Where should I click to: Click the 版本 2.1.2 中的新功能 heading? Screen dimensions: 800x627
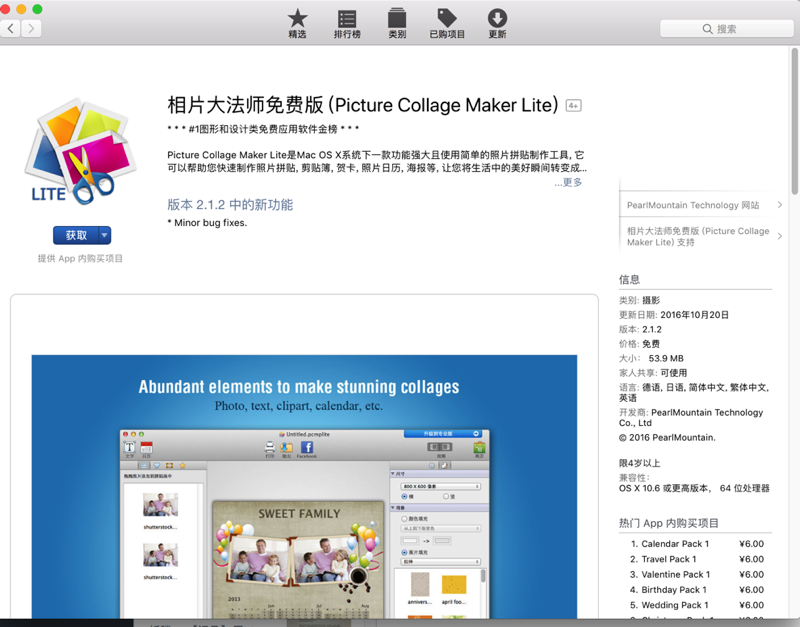(230, 205)
